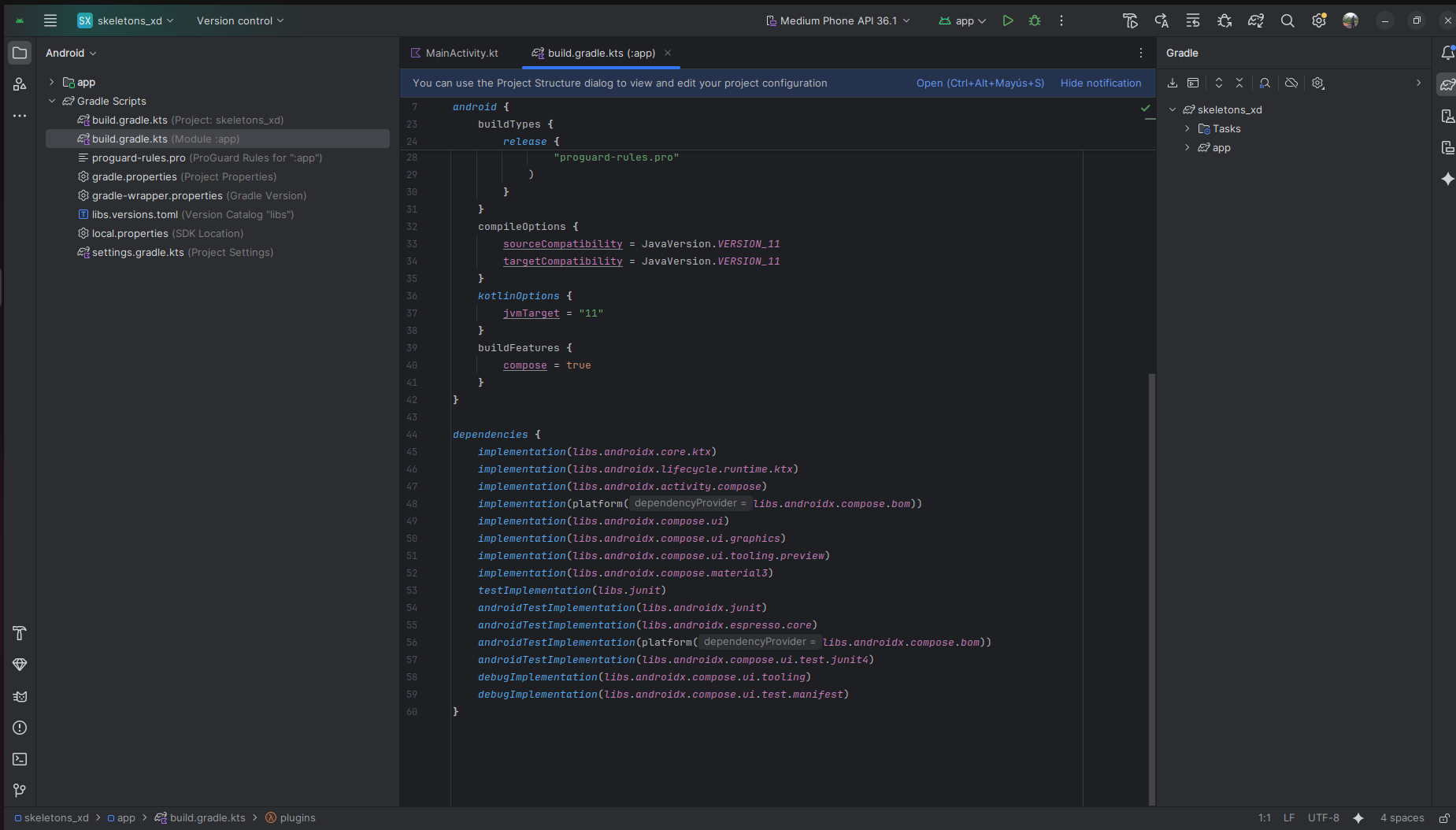
Task: Click the Notifications bell icon
Action: pyautogui.click(x=1447, y=53)
